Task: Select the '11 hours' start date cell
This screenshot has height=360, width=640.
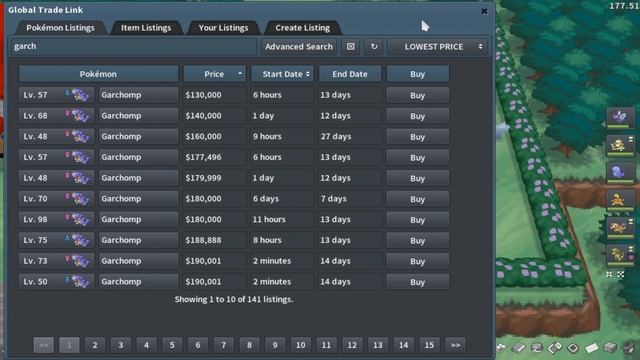Action: click(282, 219)
